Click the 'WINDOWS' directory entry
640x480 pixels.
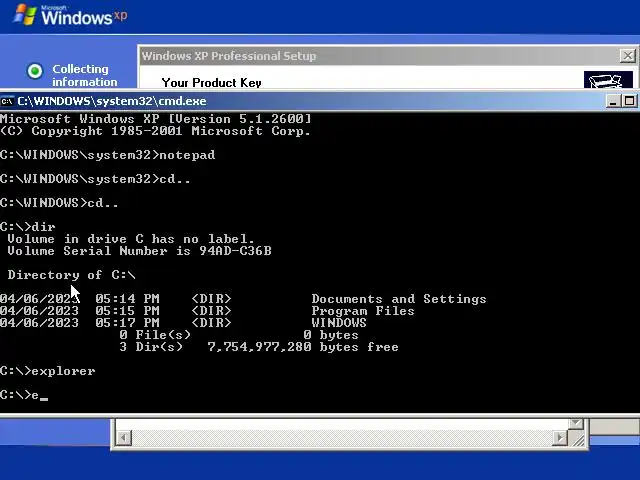pos(339,323)
